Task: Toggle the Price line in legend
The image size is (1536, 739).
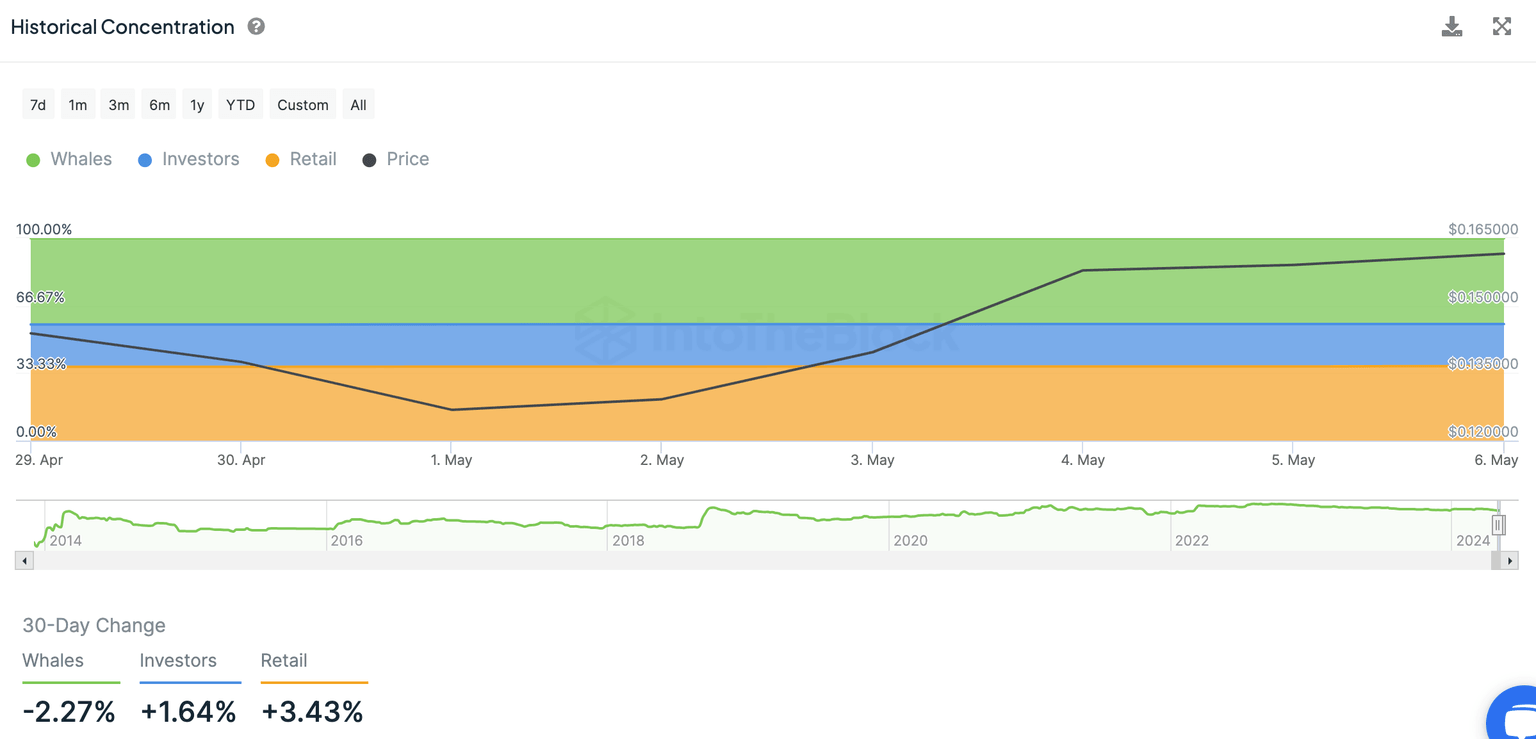Action: pos(396,160)
